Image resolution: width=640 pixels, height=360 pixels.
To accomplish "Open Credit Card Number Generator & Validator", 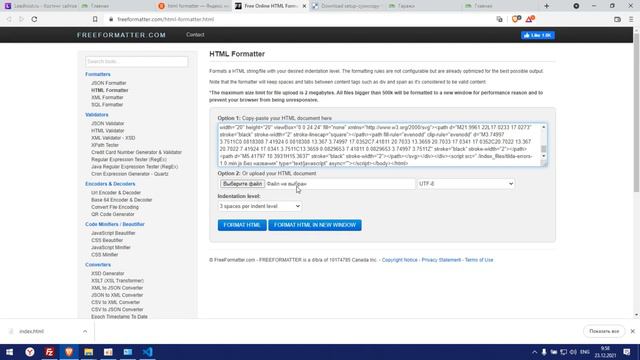I will coord(136,152).
